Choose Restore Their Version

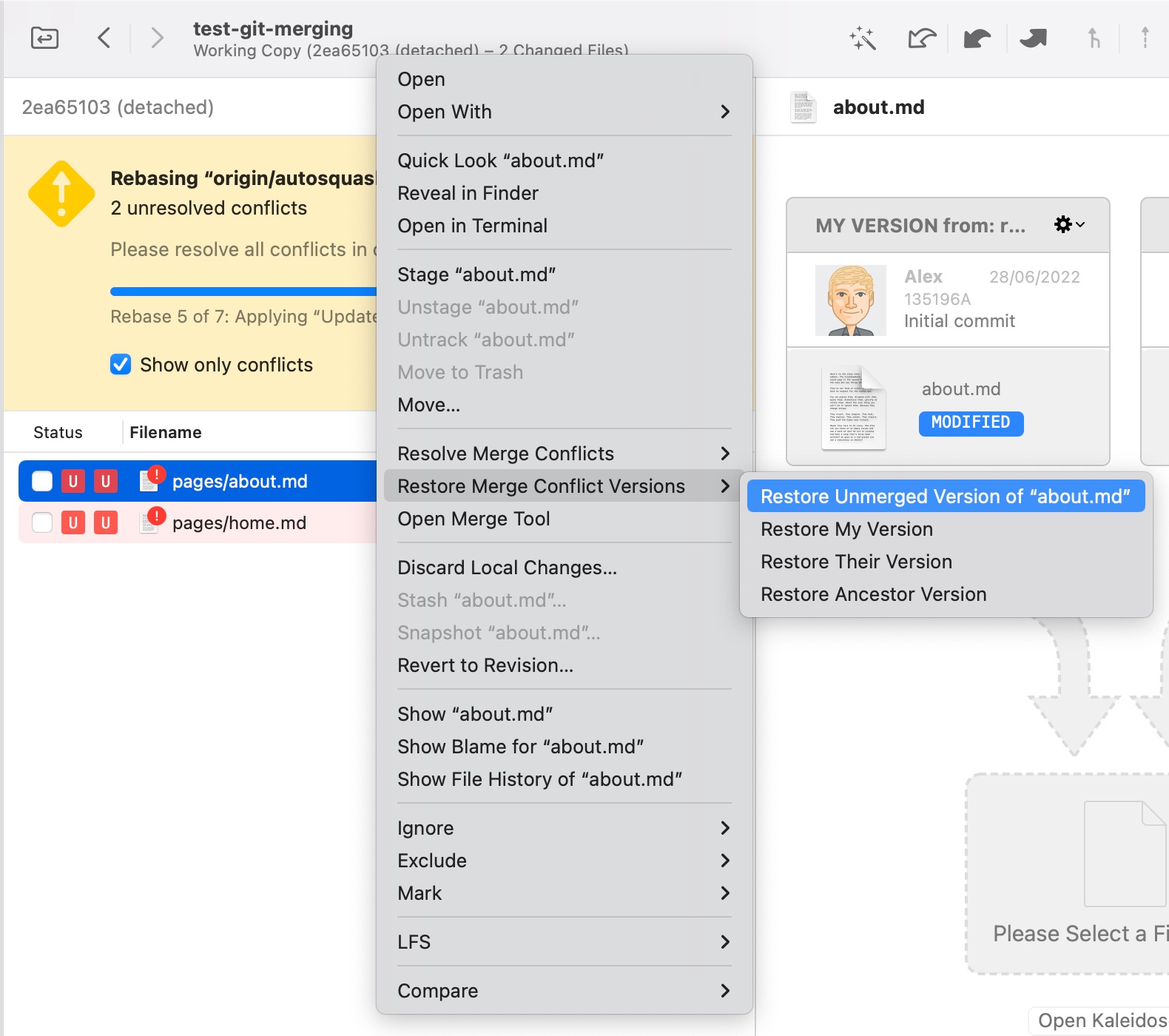856,562
